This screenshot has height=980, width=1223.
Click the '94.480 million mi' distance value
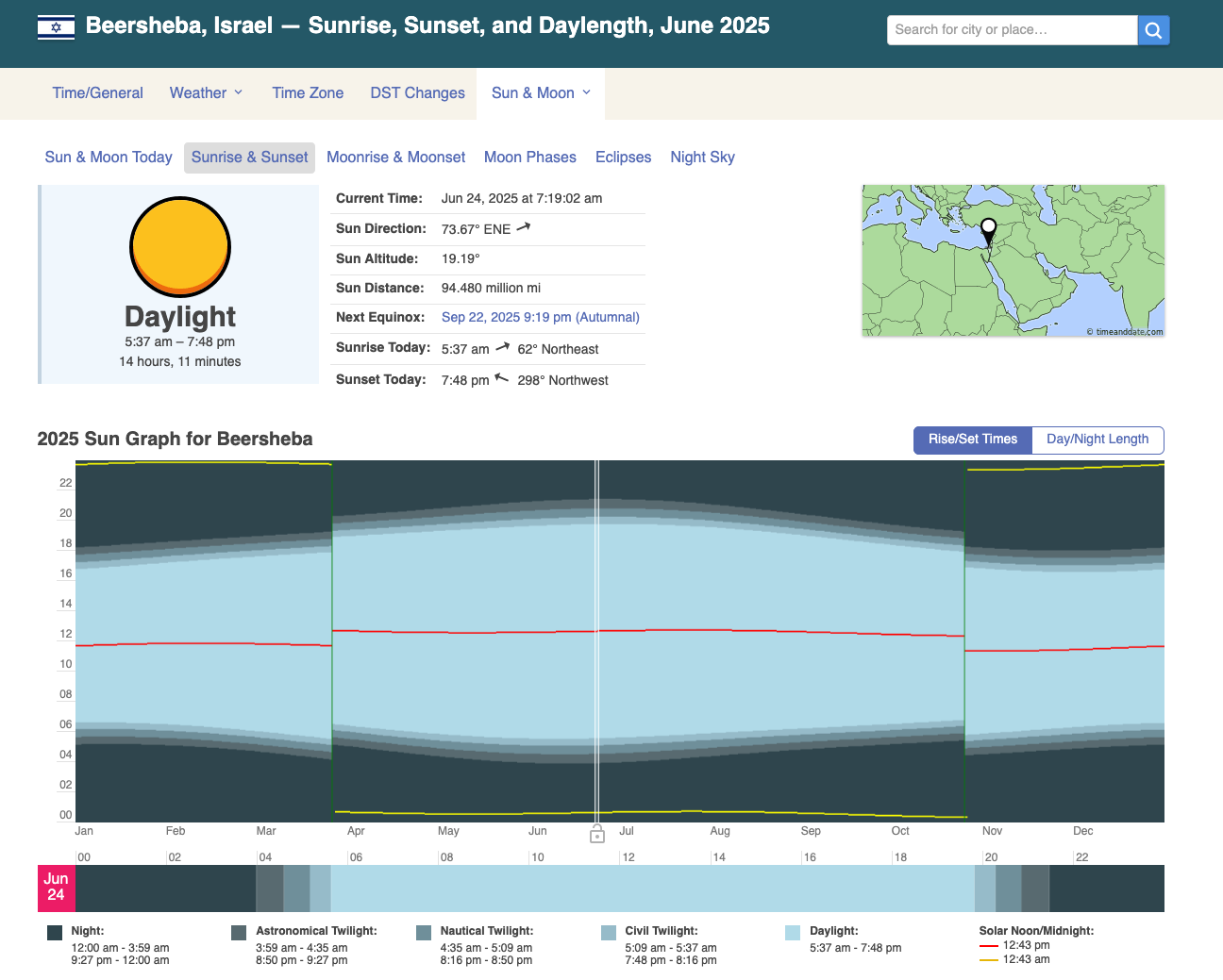coord(491,288)
